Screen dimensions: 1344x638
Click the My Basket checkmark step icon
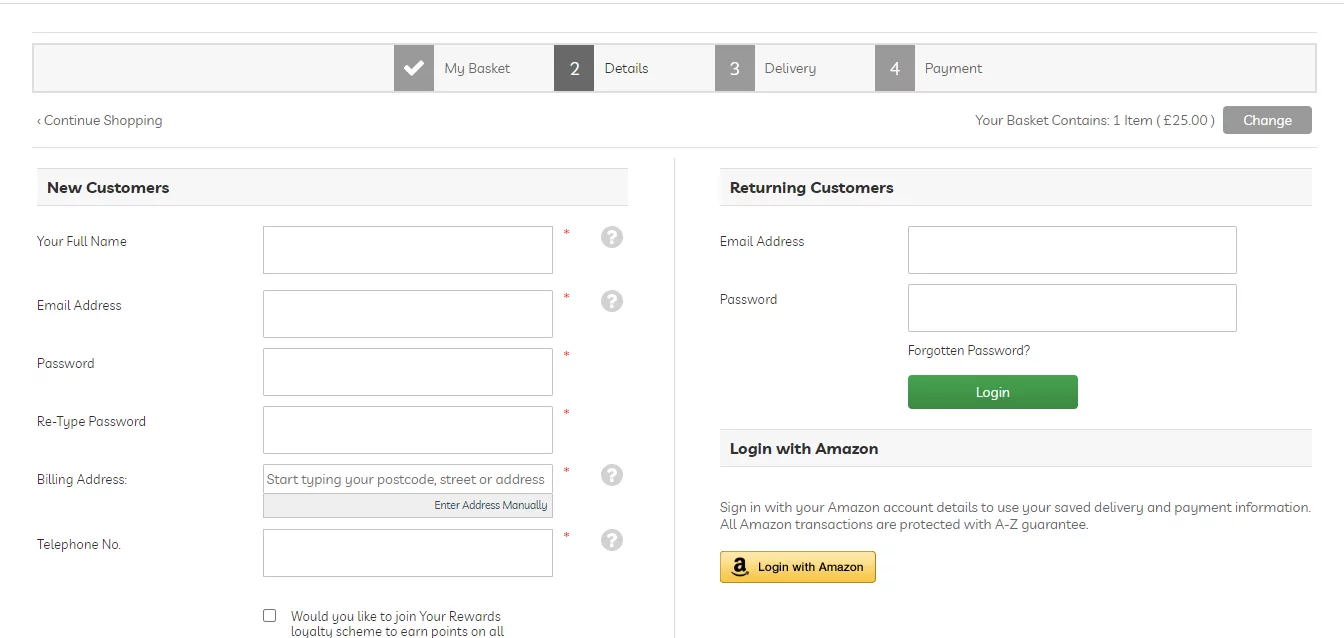[x=414, y=68]
